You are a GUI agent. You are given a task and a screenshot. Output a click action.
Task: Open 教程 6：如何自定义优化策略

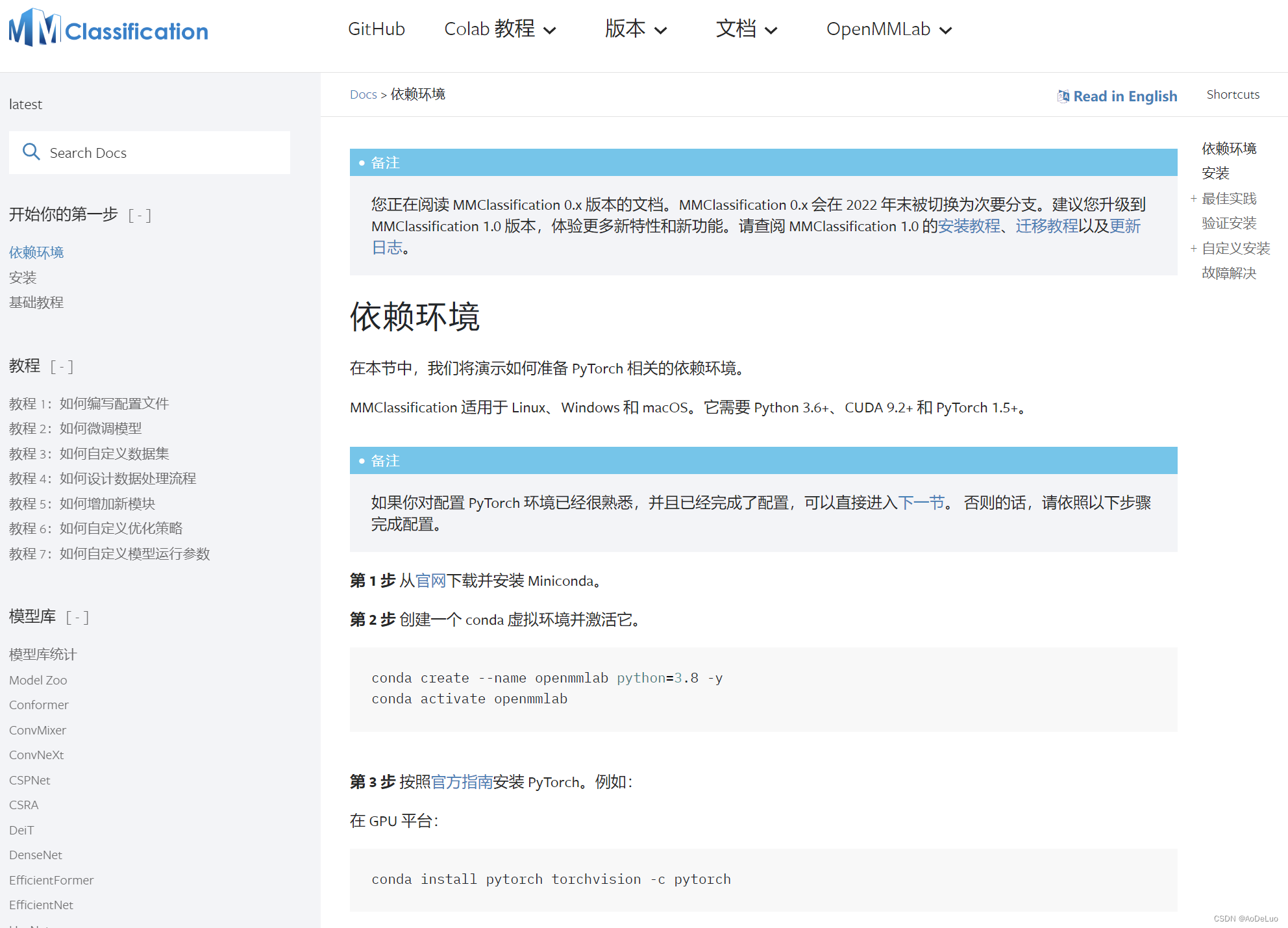coord(96,528)
